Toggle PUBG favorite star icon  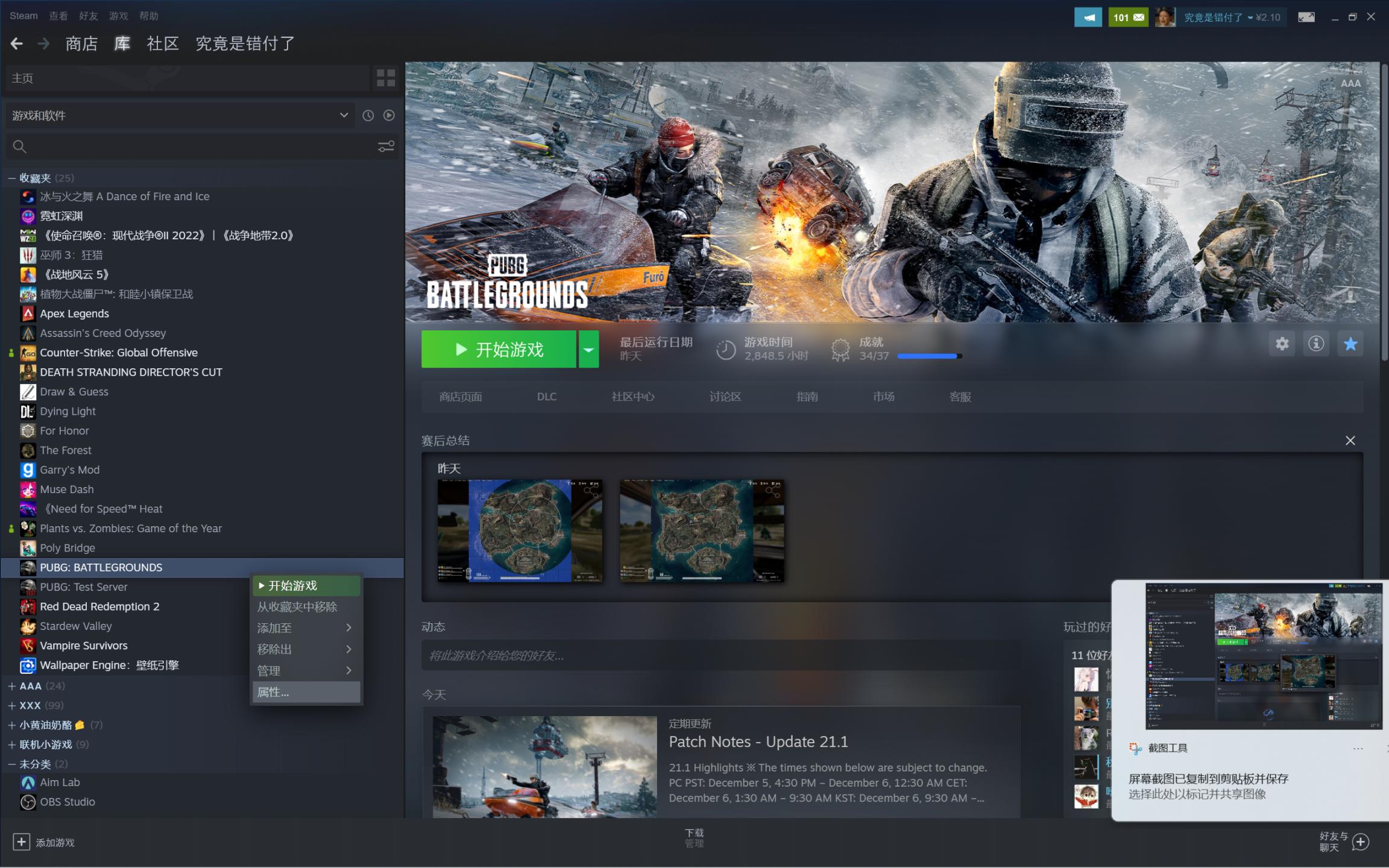[x=1350, y=344]
